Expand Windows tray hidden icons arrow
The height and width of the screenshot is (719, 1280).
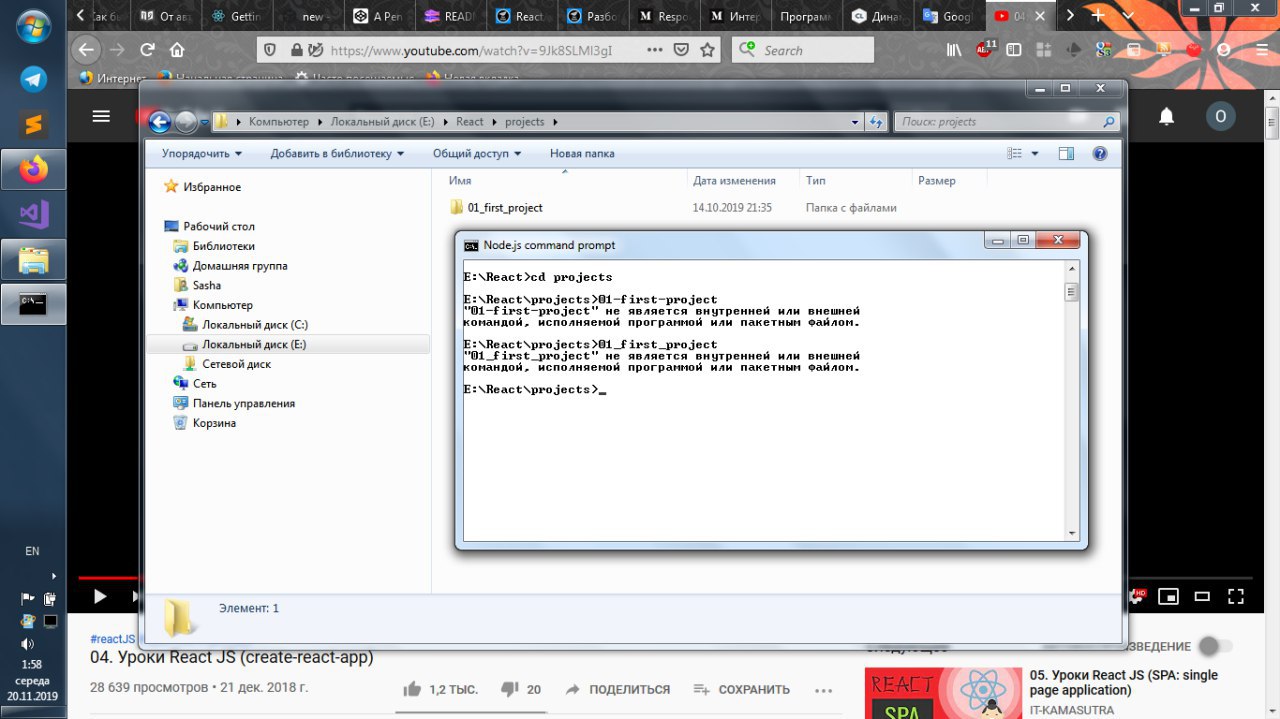(x=53, y=576)
